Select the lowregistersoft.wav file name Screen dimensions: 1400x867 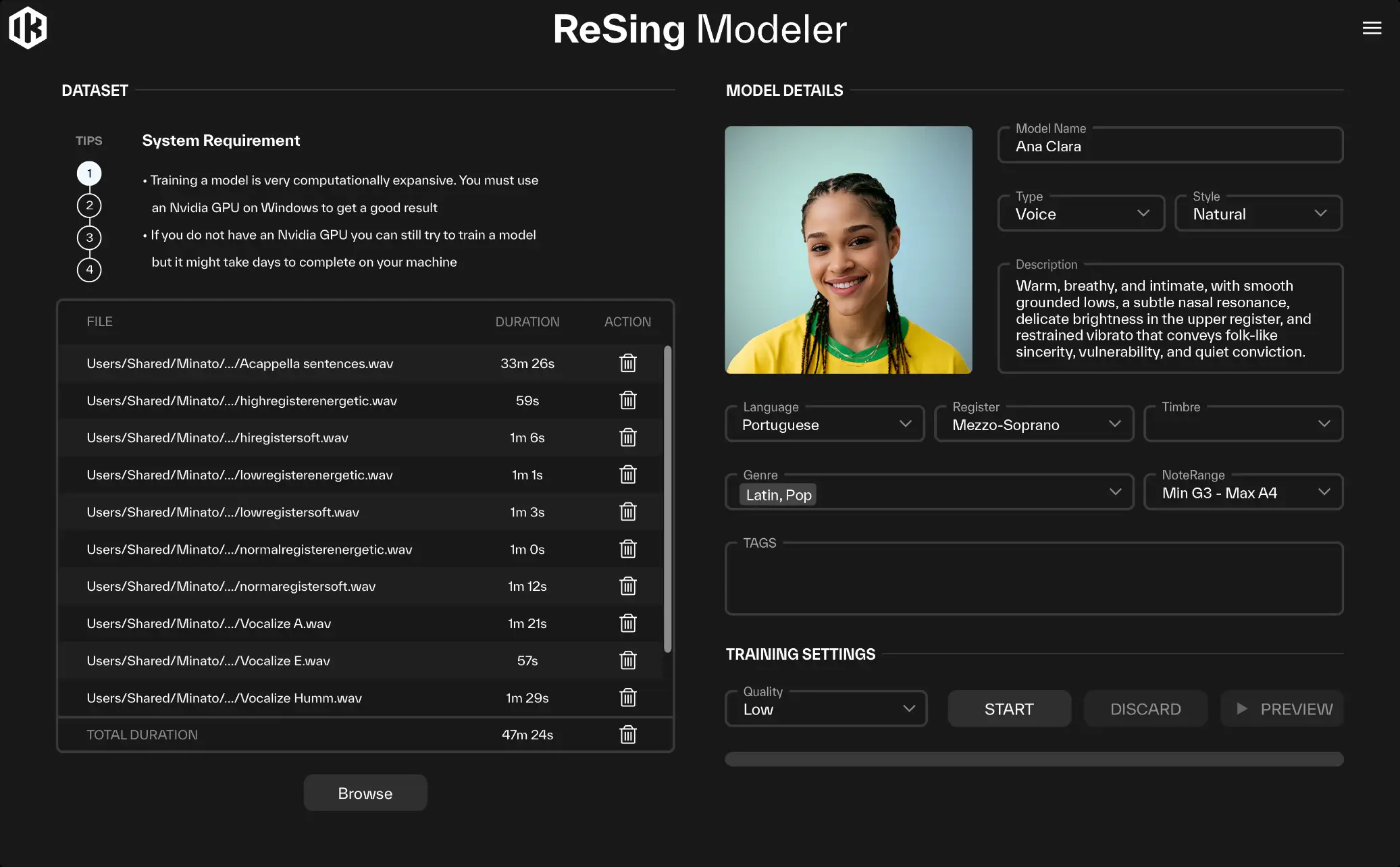(223, 512)
